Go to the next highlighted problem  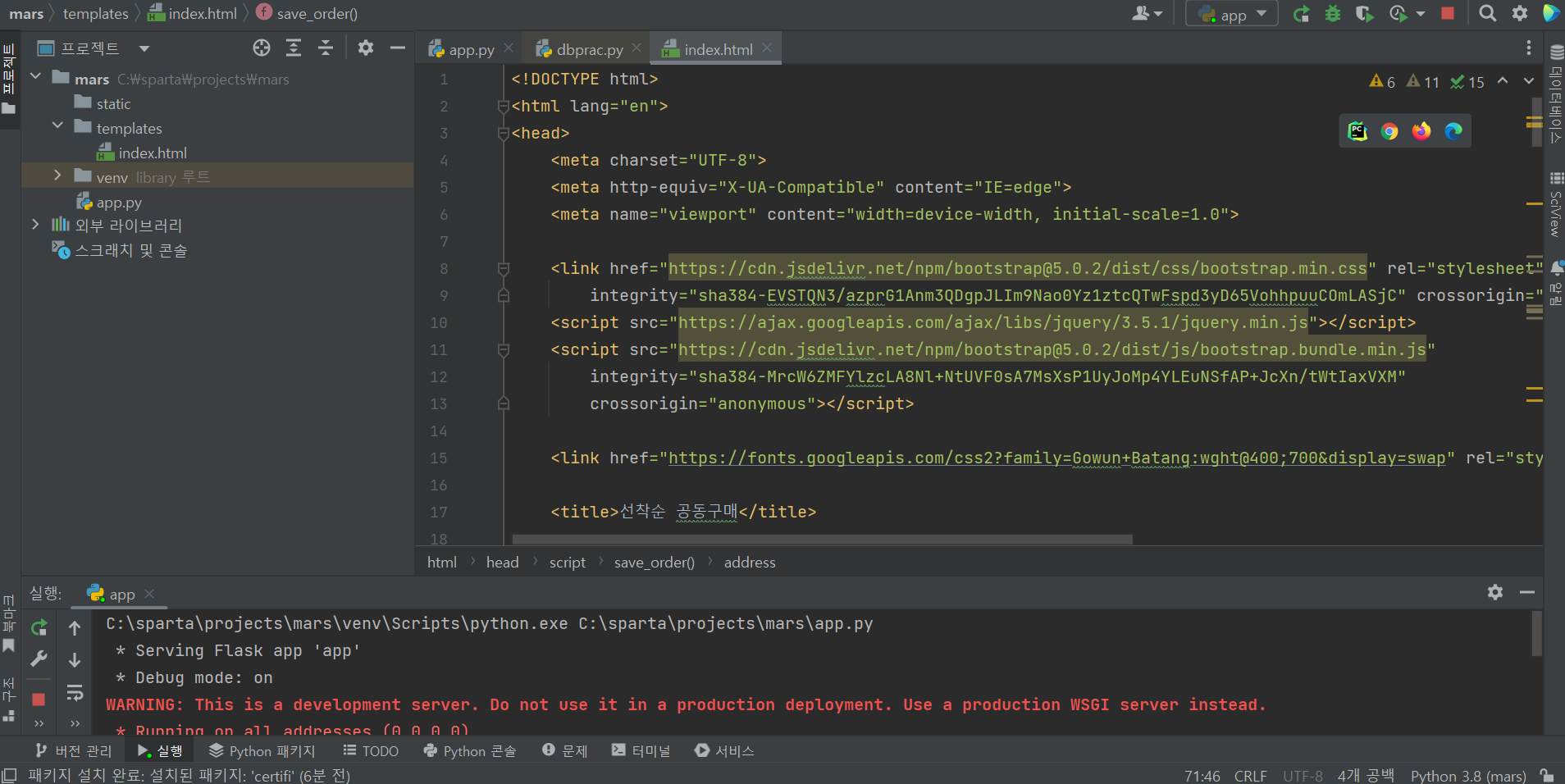(x=1529, y=81)
